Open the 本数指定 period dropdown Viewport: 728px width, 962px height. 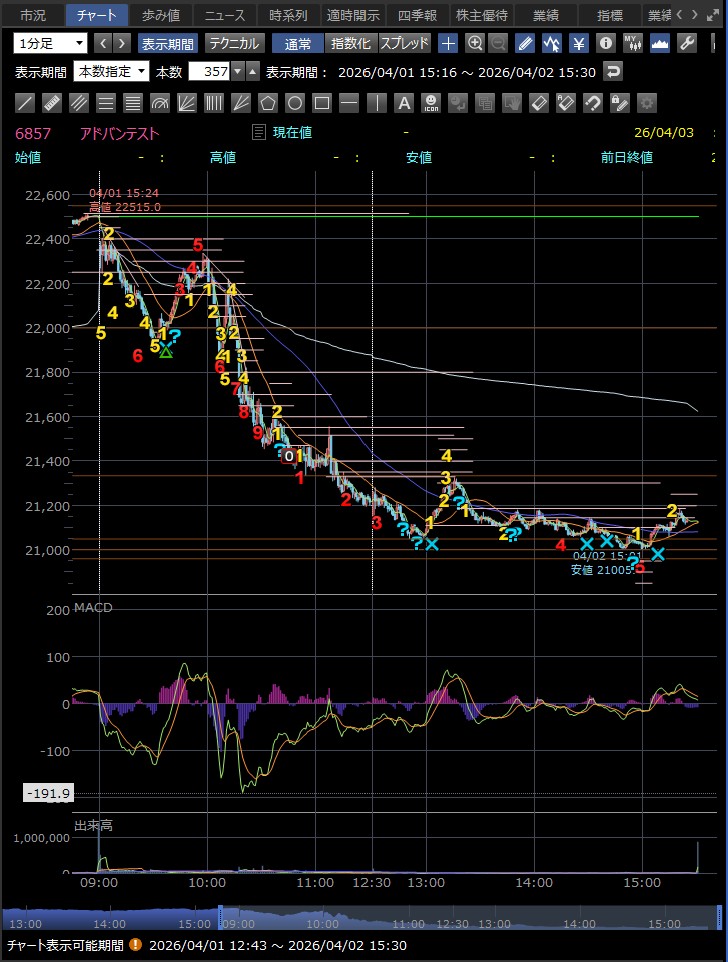click(x=112, y=72)
